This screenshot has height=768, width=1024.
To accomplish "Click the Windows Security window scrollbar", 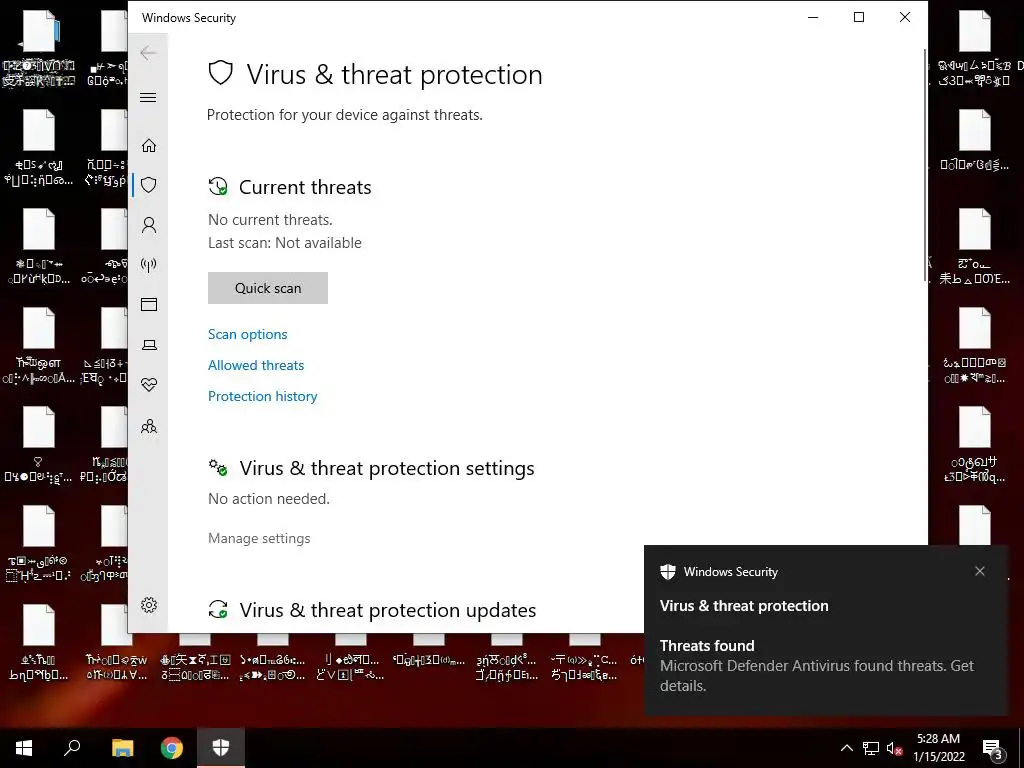I will pos(925,163).
